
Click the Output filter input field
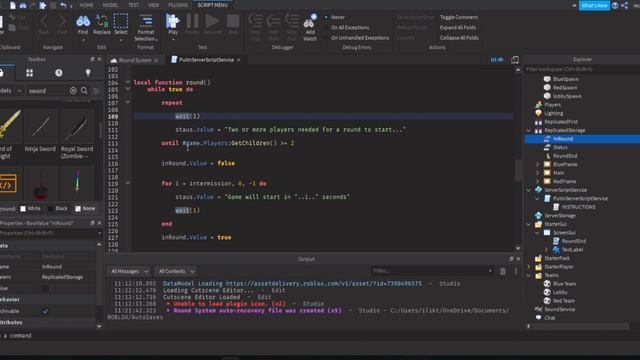pos(433,271)
